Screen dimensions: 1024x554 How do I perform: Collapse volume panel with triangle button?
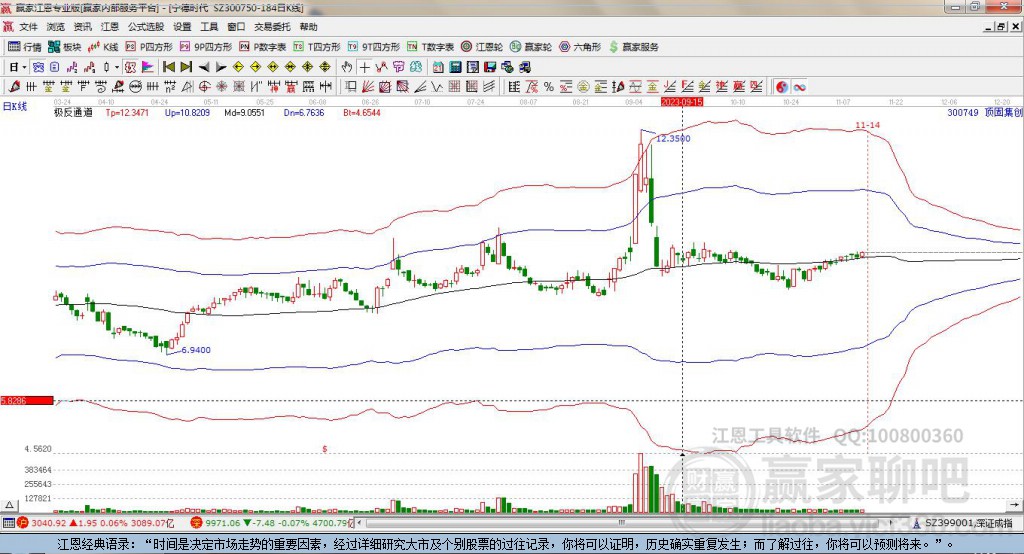(x=9, y=505)
